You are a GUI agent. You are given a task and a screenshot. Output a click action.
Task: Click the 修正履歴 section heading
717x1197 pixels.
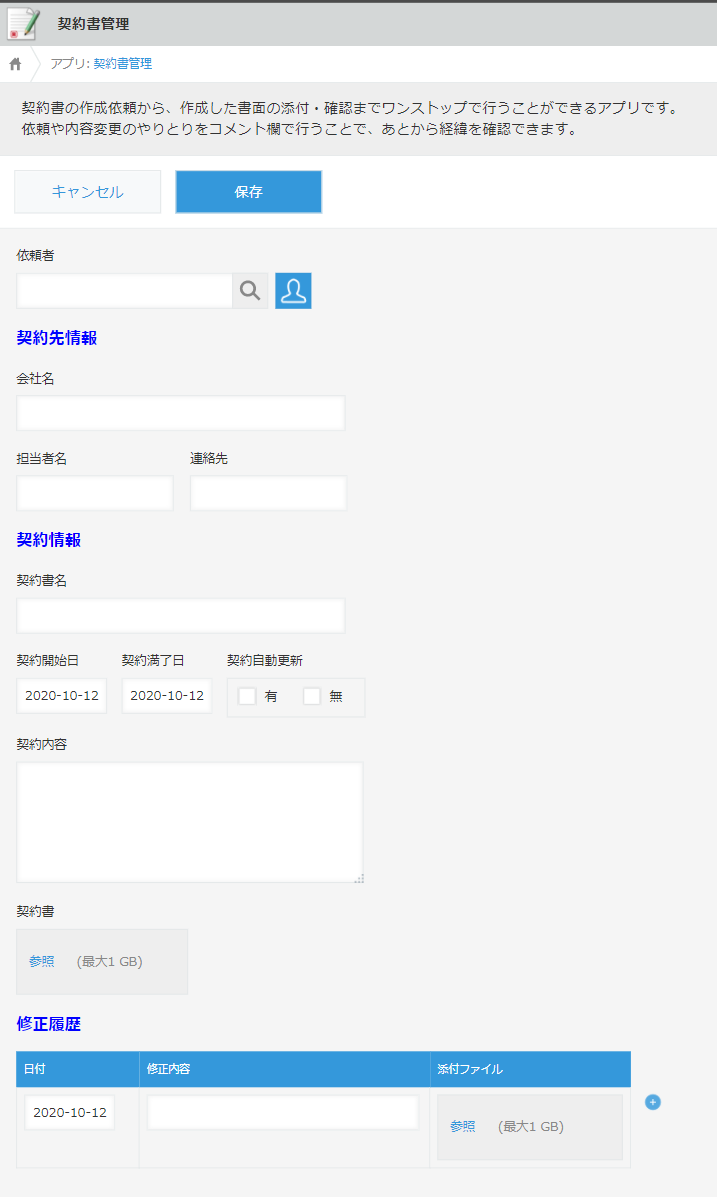click(49, 1024)
